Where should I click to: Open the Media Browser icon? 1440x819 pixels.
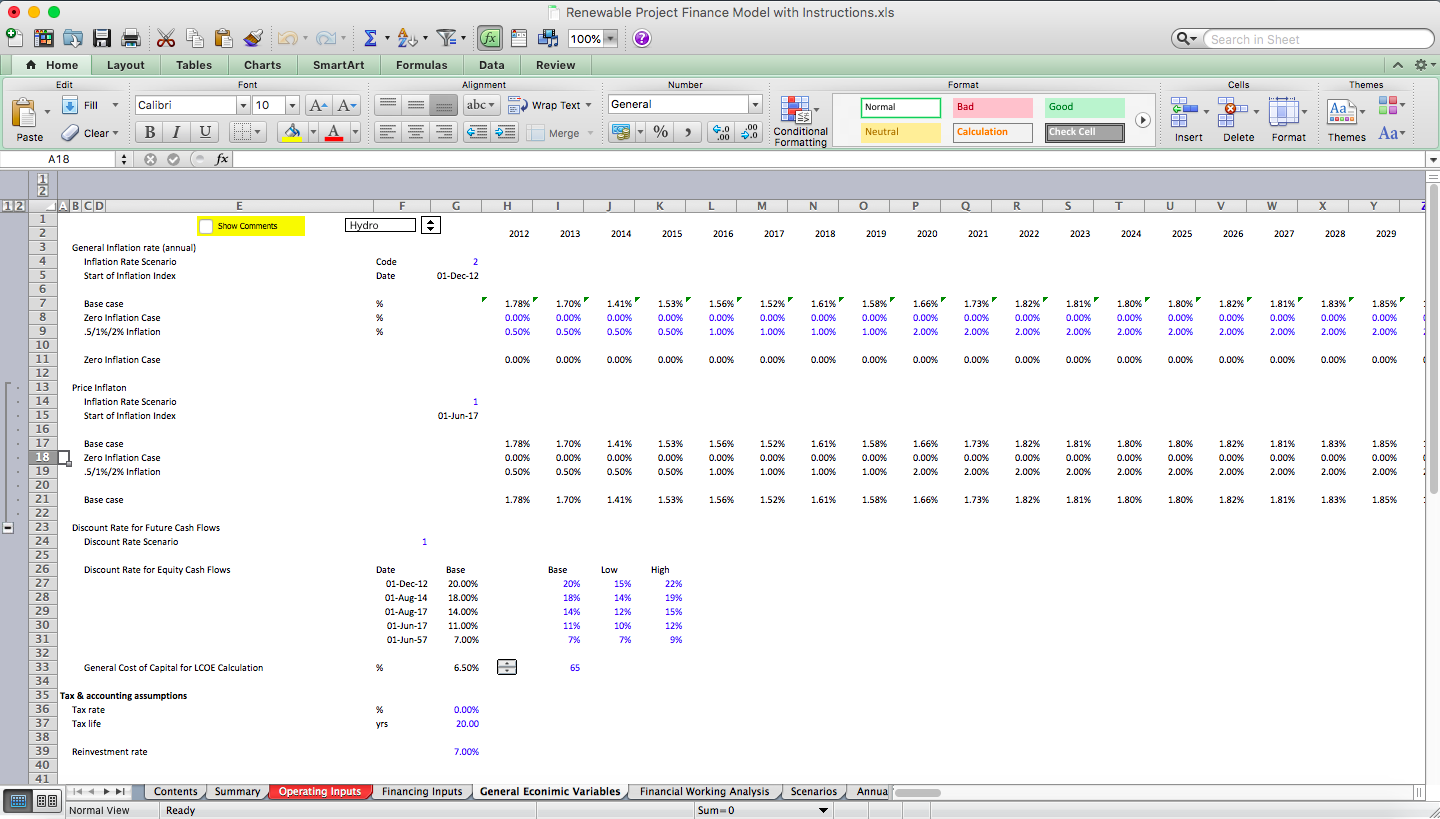coord(548,38)
